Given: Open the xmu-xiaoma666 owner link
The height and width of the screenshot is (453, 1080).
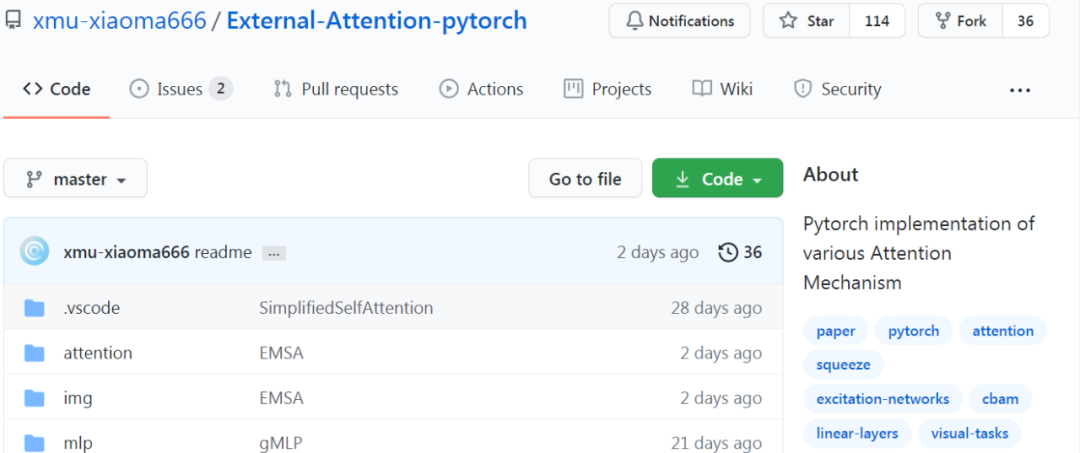Looking at the screenshot, I should click(x=119, y=21).
